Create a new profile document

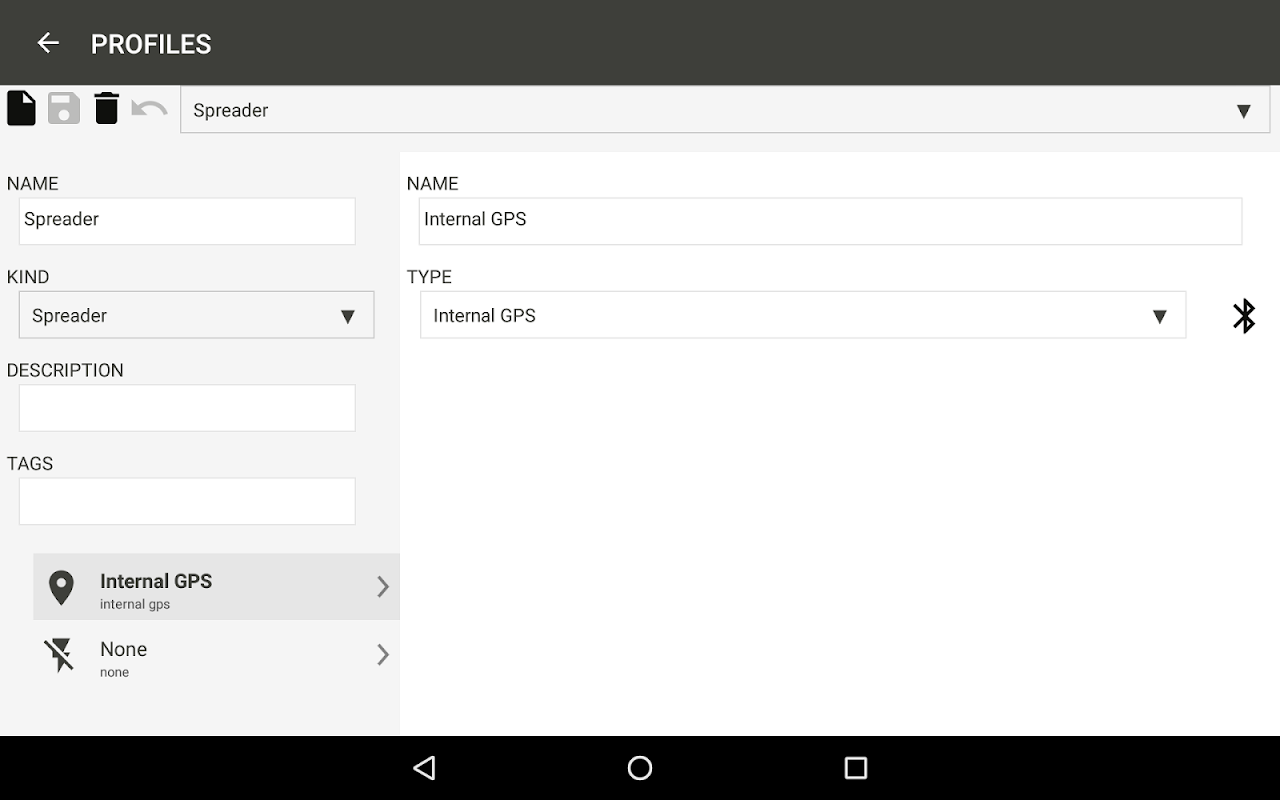click(x=21, y=108)
